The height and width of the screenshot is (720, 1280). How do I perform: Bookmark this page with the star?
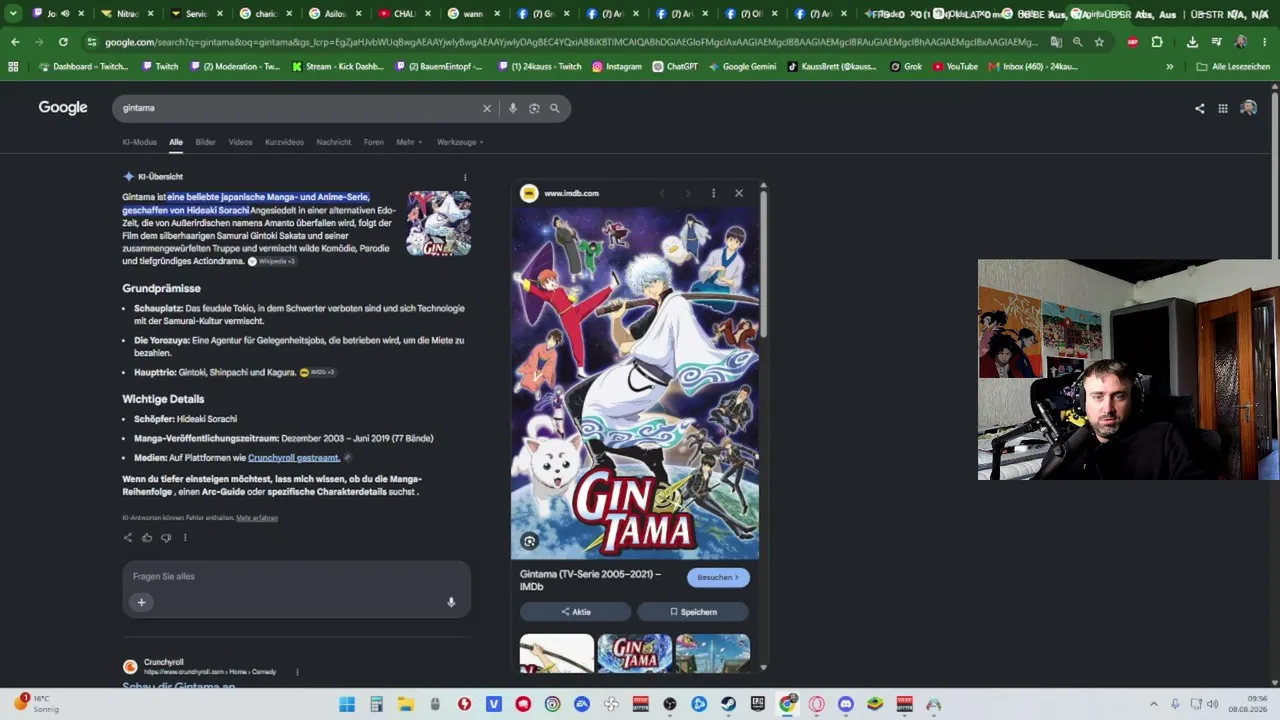[1099, 42]
